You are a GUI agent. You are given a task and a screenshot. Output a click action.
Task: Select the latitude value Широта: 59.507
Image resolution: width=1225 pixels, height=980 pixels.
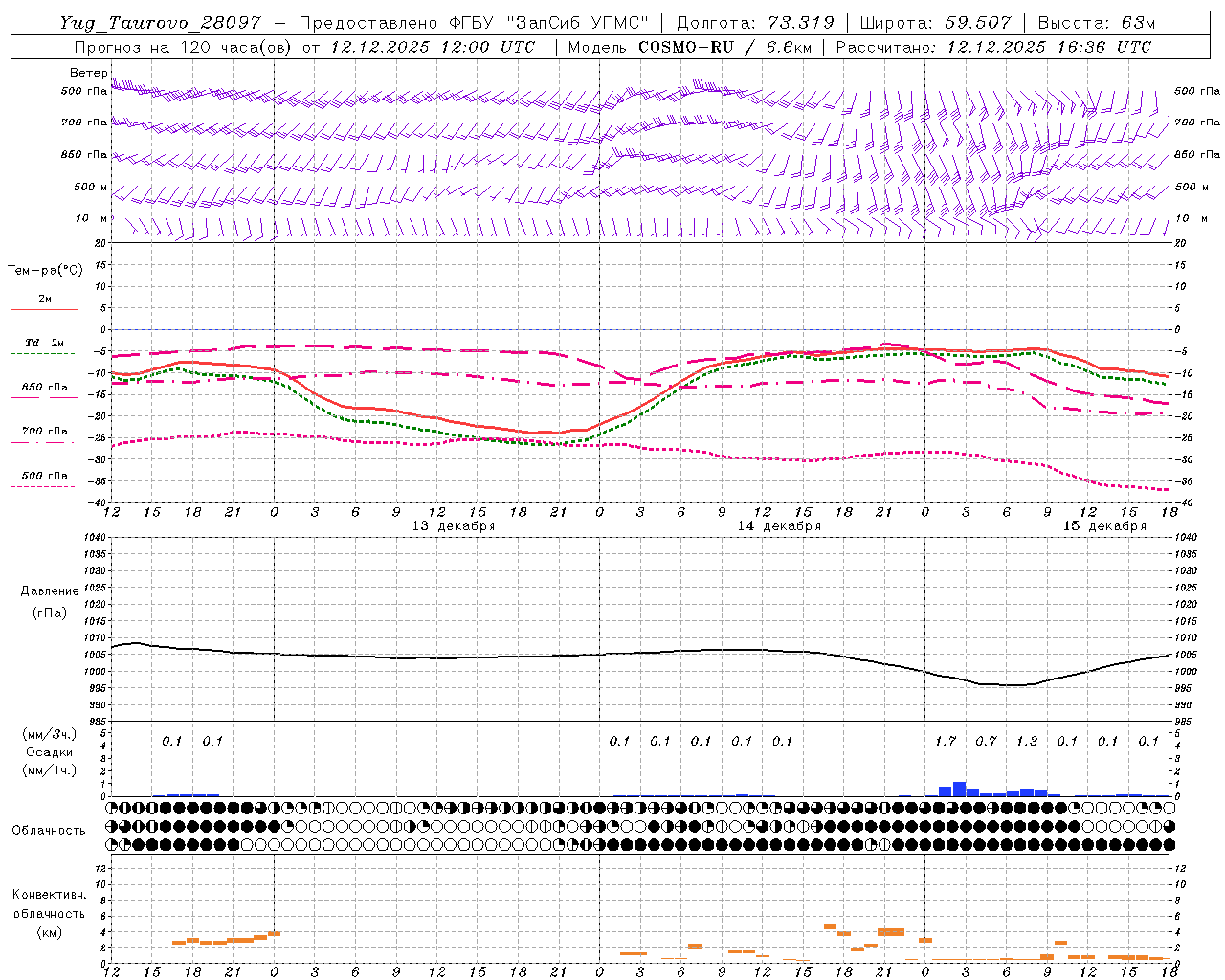(935, 23)
